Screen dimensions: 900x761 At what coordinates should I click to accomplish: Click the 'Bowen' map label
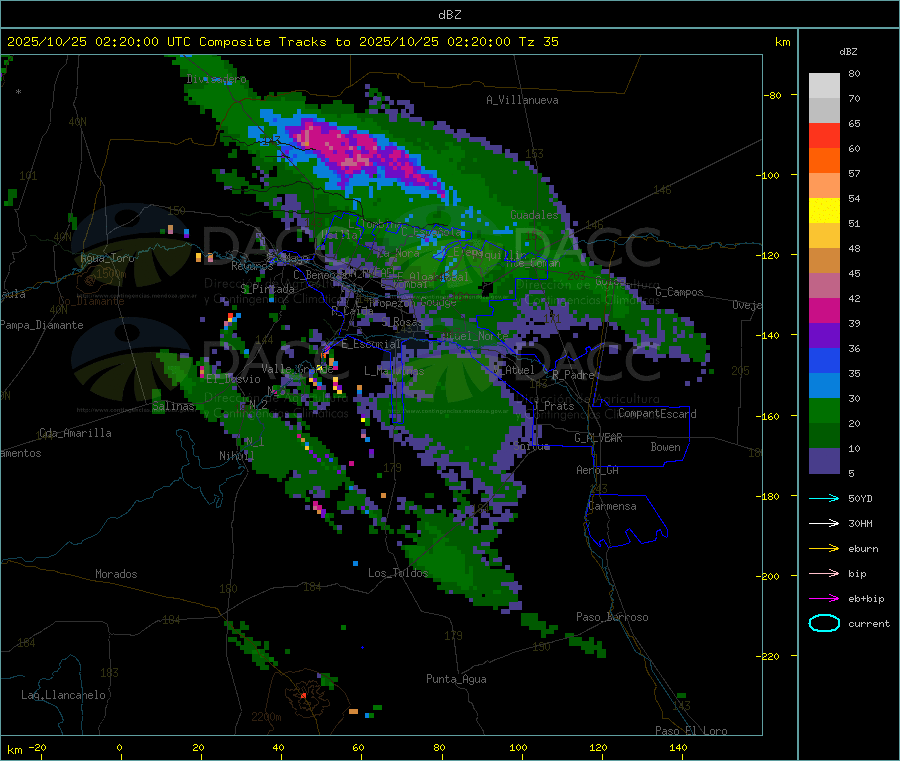click(665, 447)
